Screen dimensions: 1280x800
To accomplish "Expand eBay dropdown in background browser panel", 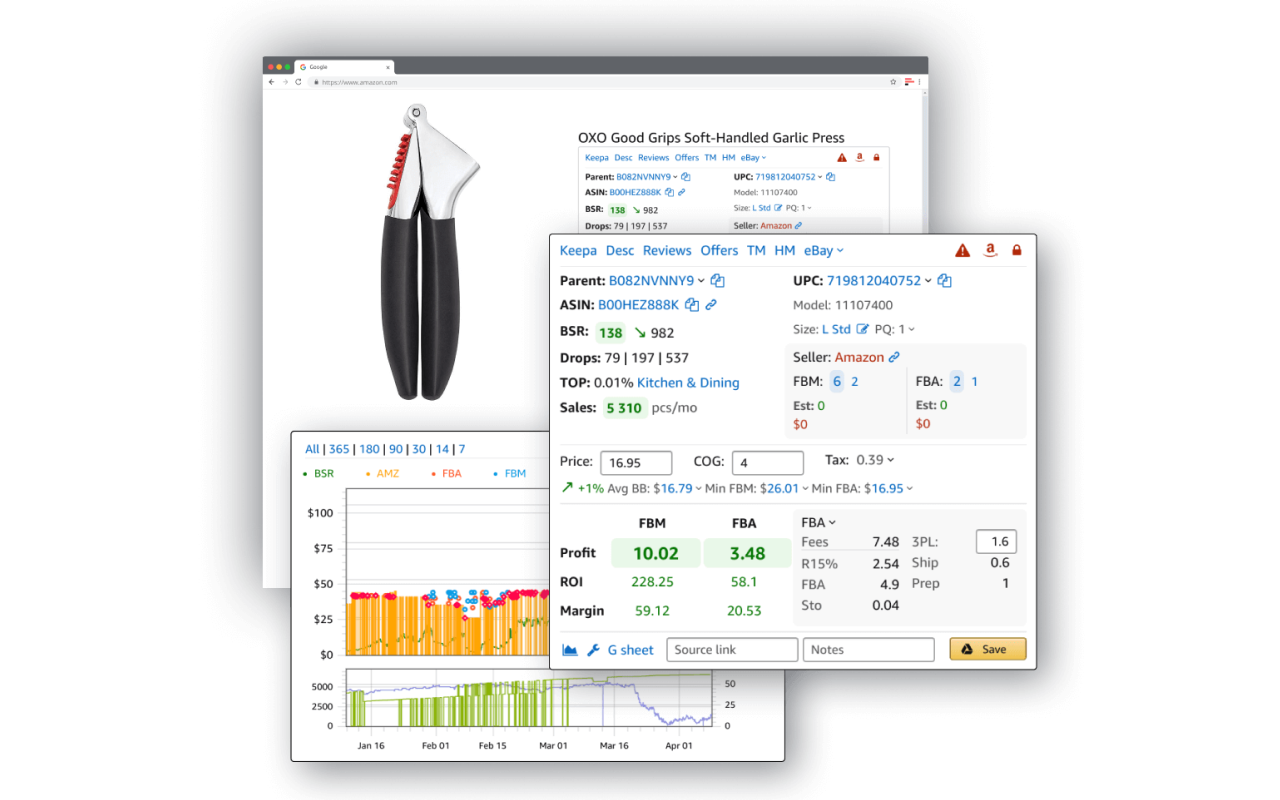I will point(753,157).
